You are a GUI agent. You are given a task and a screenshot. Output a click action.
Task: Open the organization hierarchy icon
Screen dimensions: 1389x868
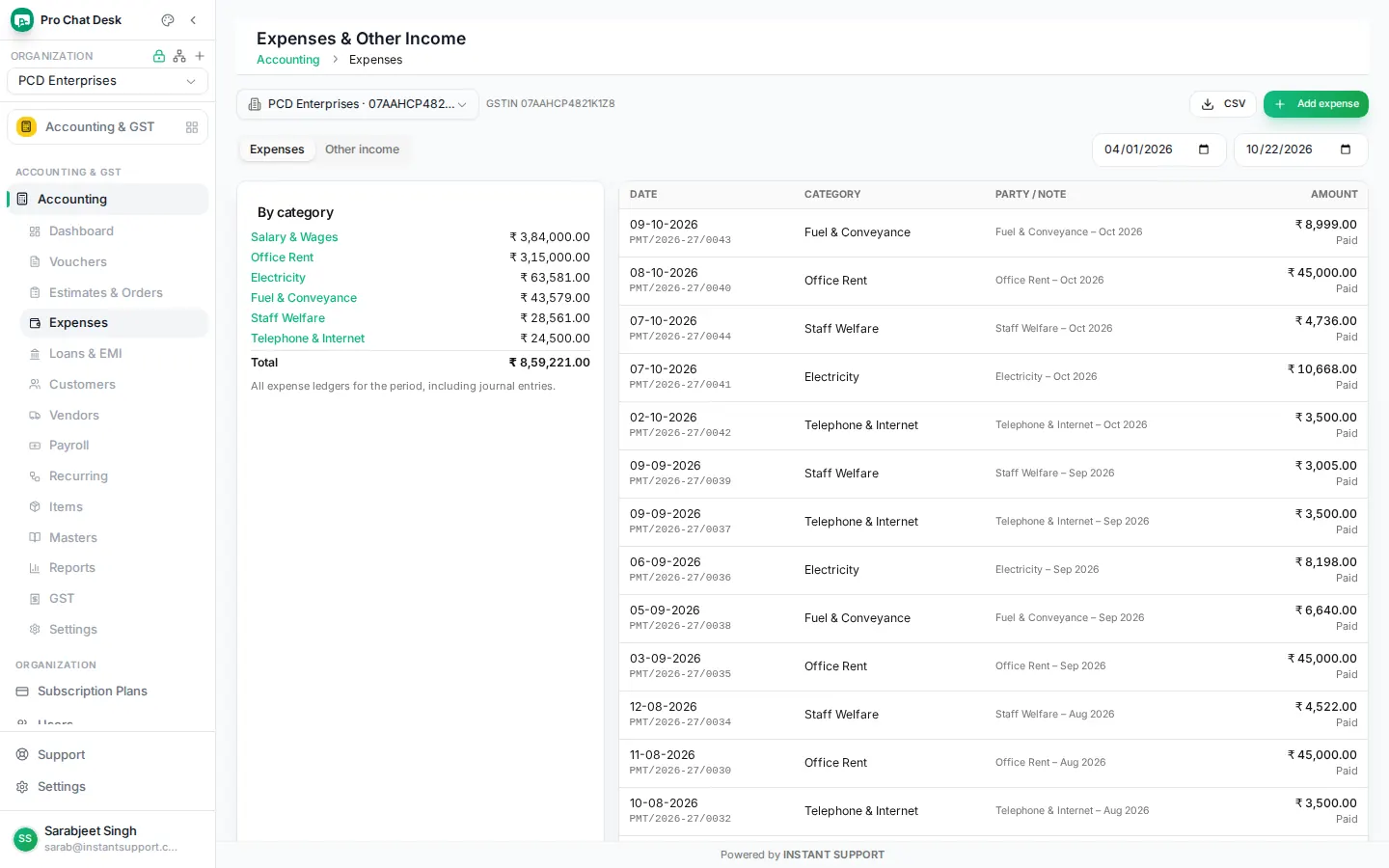(x=179, y=56)
